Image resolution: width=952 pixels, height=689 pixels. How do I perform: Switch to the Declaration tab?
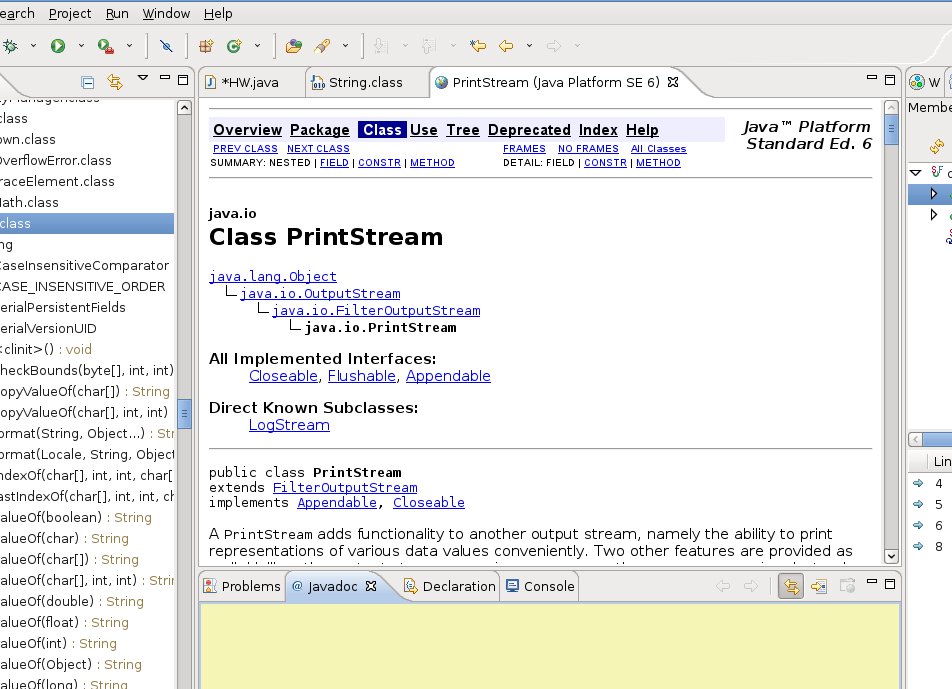coord(450,586)
